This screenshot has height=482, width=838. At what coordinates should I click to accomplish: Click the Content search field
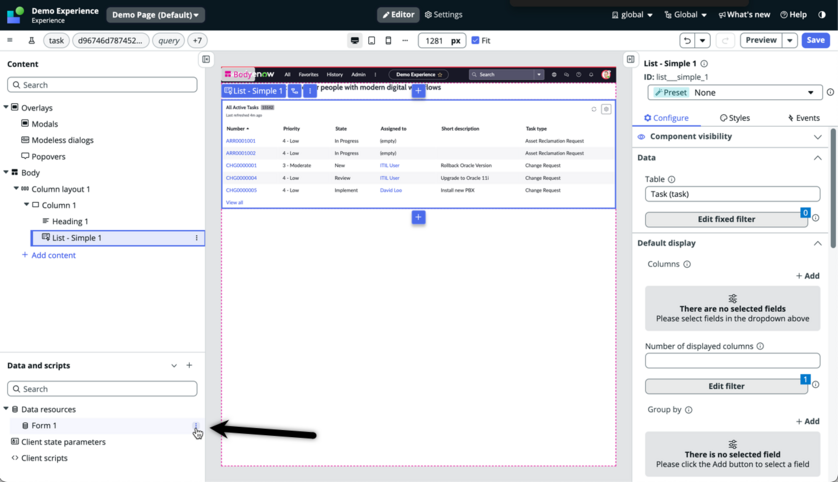pos(102,84)
